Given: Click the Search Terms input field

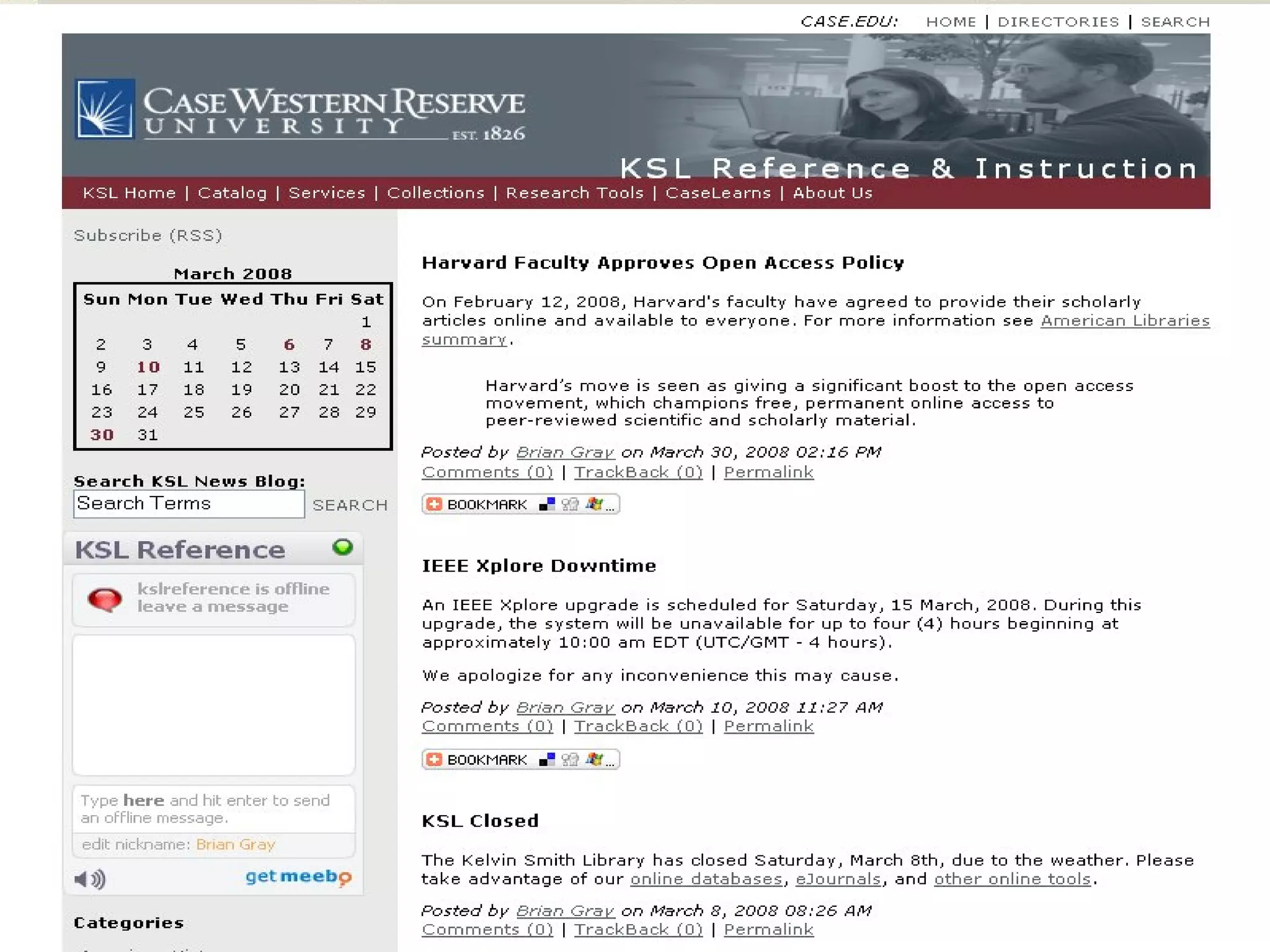Looking at the screenshot, I should (x=189, y=504).
